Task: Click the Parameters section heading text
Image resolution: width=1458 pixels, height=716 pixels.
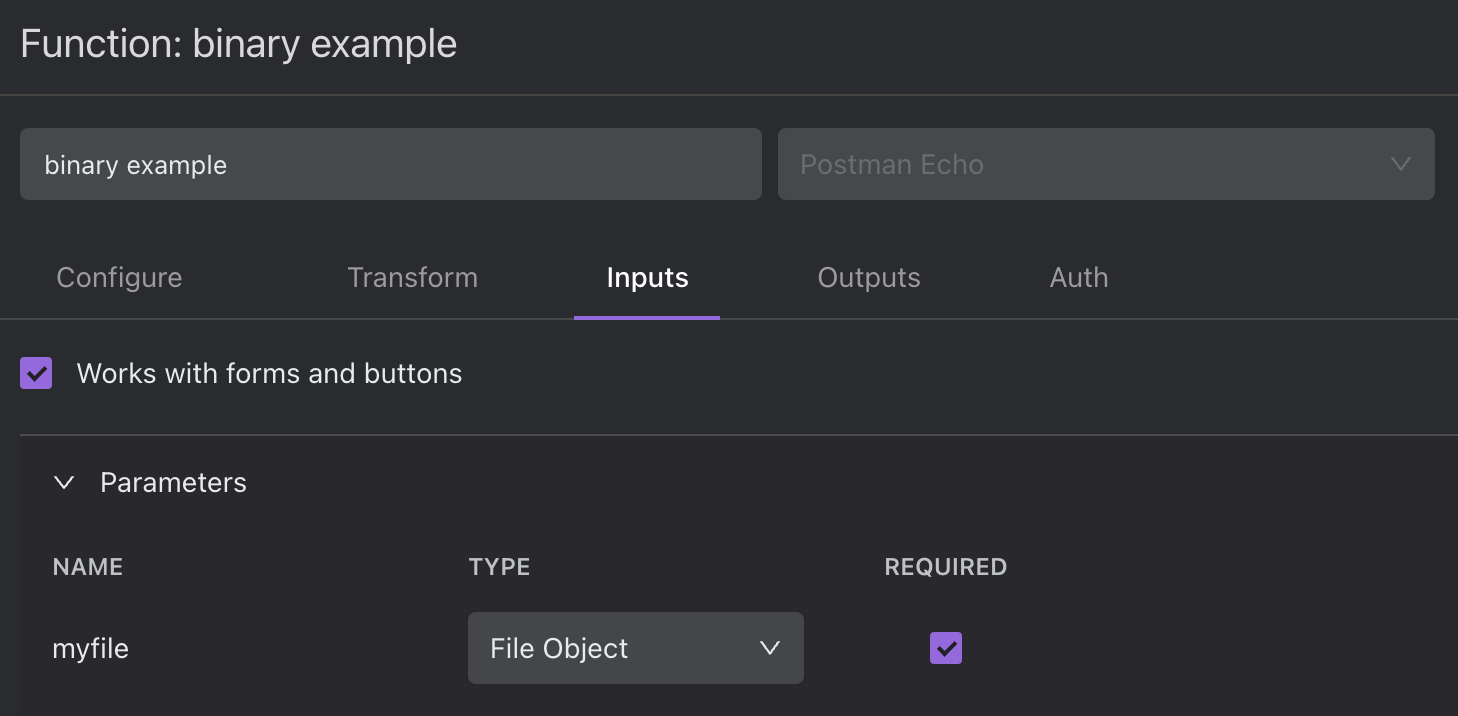Action: pyautogui.click(x=173, y=483)
